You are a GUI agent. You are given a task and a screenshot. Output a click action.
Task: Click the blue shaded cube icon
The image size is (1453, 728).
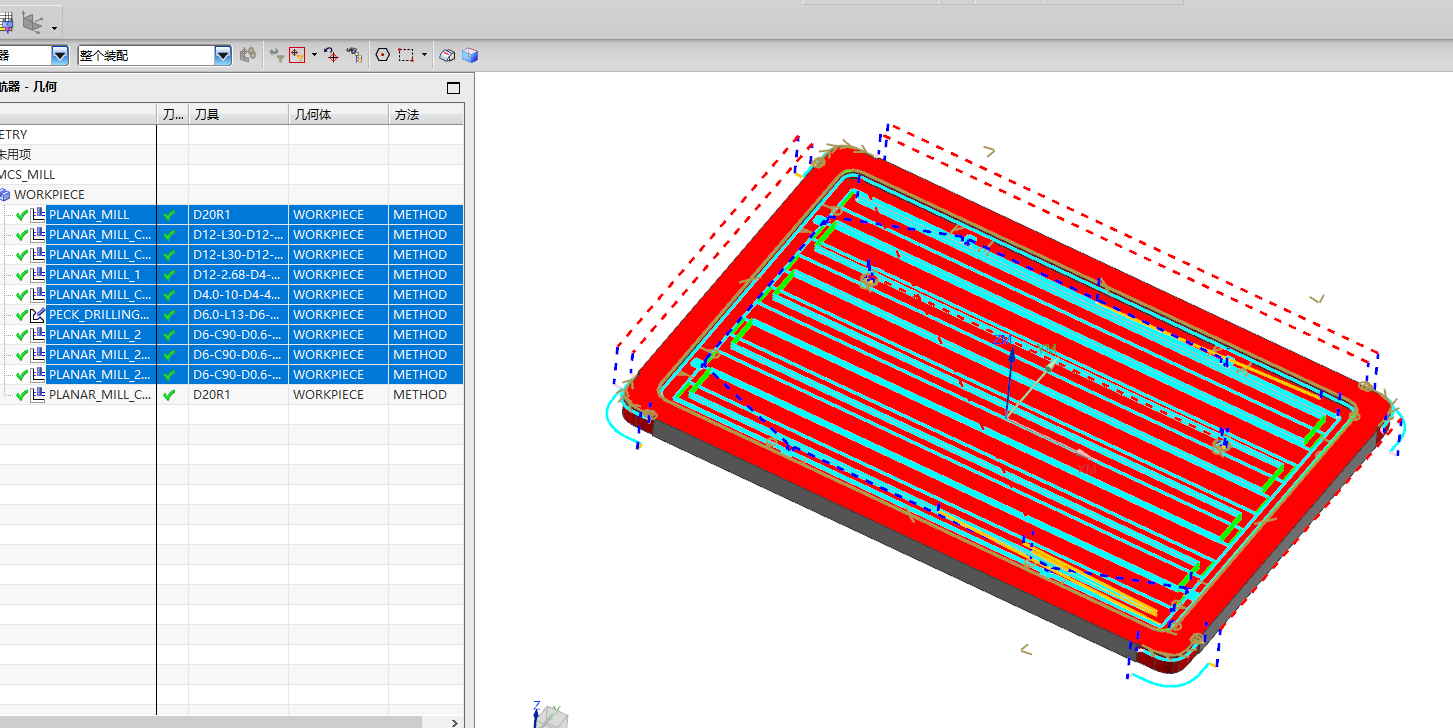point(470,55)
